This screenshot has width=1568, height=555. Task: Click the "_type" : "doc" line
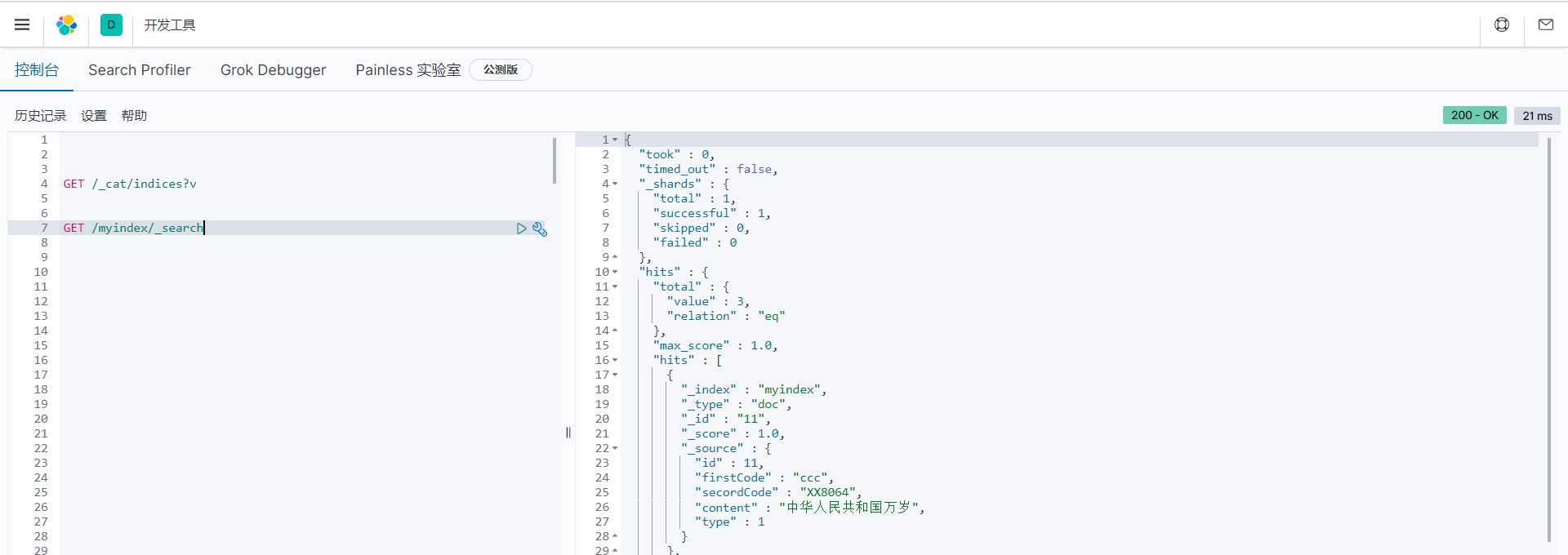(737, 404)
